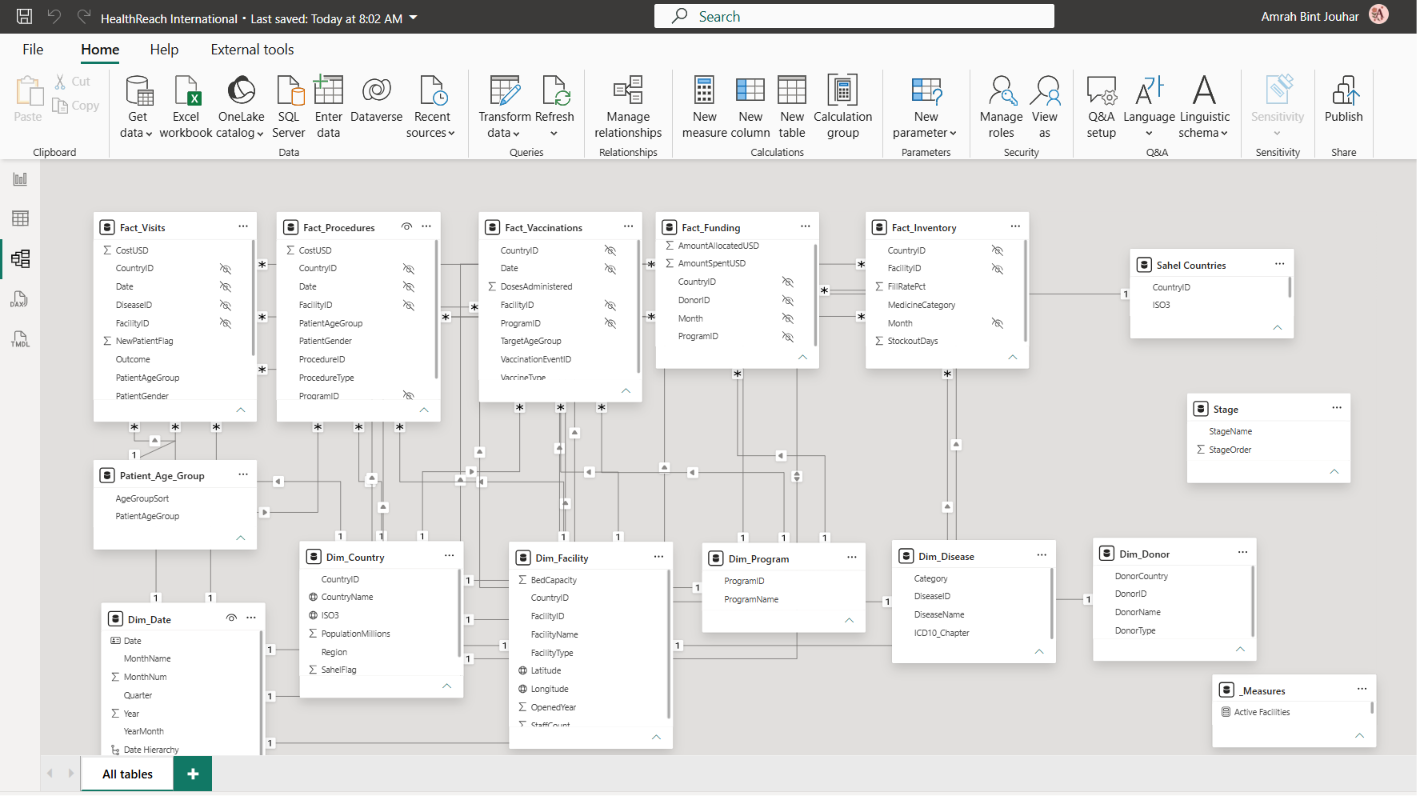The height and width of the screenshot is (796, 1417).
Task: Open the File menu
Action: click(x=33, y=49)
